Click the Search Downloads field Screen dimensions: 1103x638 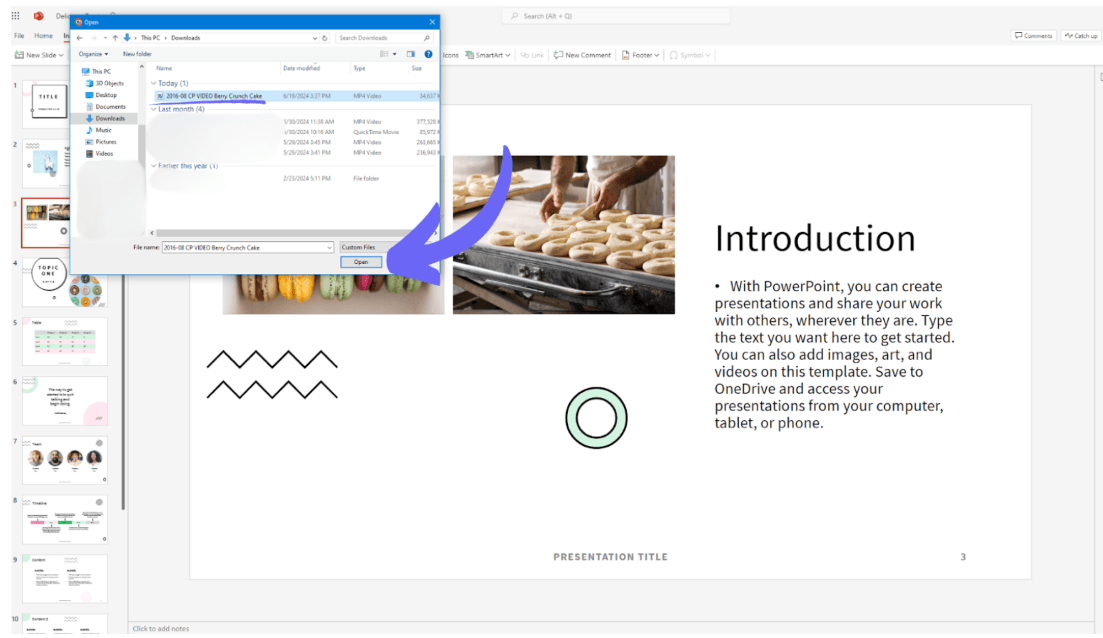(380, 38)
